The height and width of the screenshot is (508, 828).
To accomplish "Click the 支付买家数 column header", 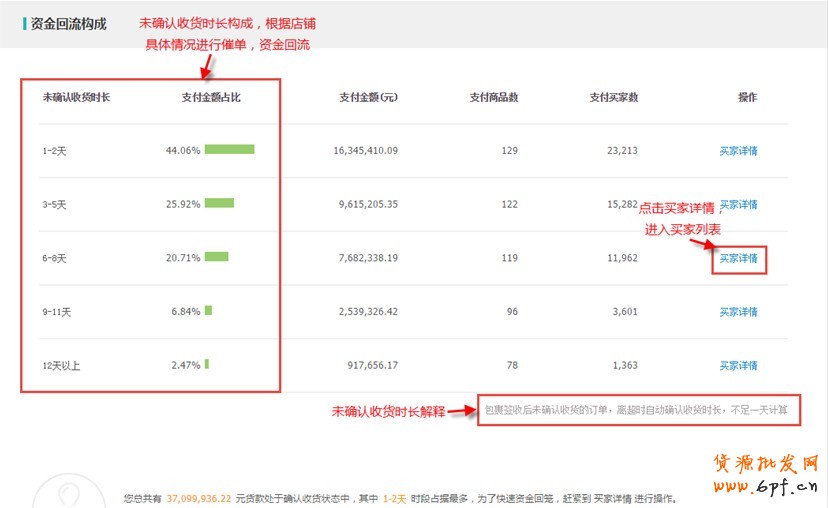I will pyautogui.click(x=614, y=97).
